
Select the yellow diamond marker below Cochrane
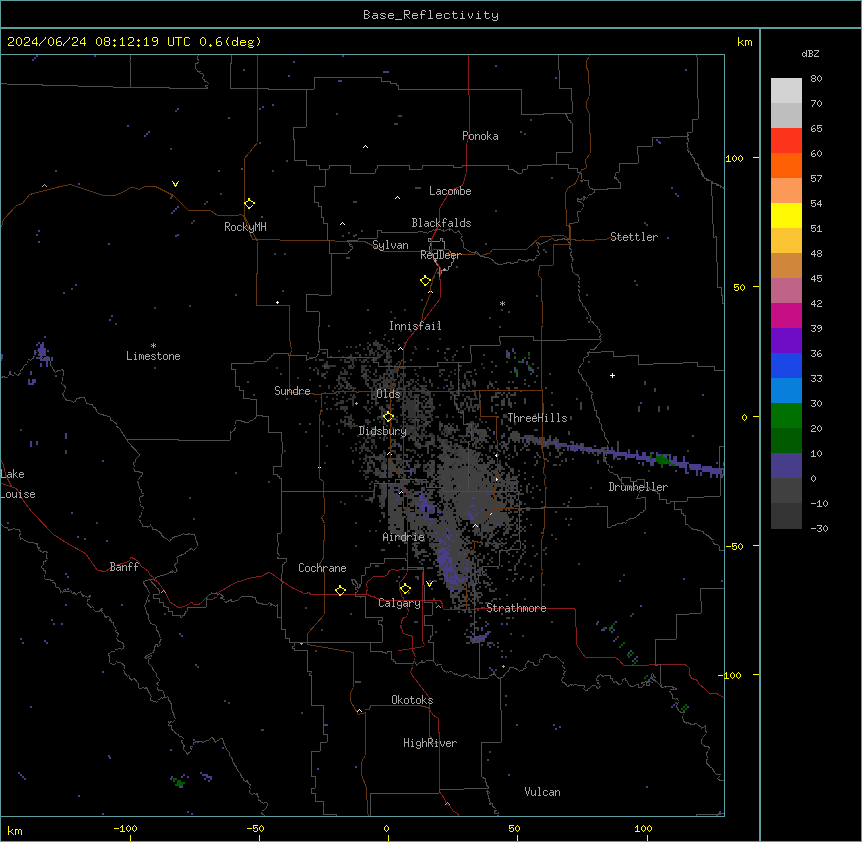(x=340, y=590)
